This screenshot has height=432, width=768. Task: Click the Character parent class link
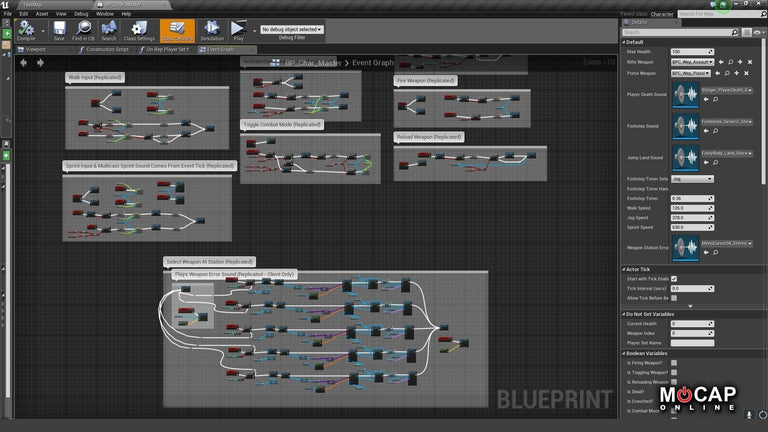[663, 14]
